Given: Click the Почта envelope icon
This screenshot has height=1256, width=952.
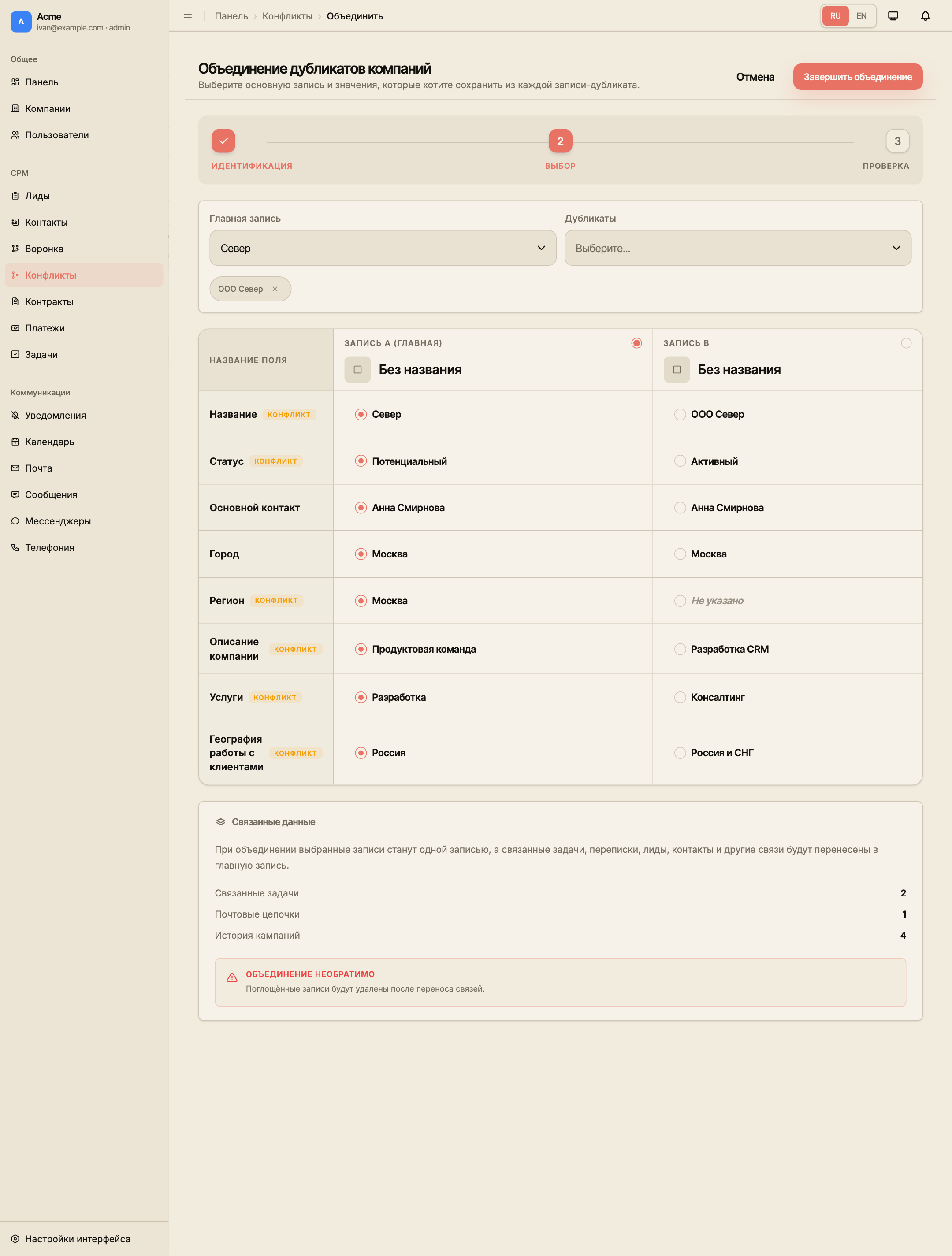Looking at the screenshot, I should point(15,468).
